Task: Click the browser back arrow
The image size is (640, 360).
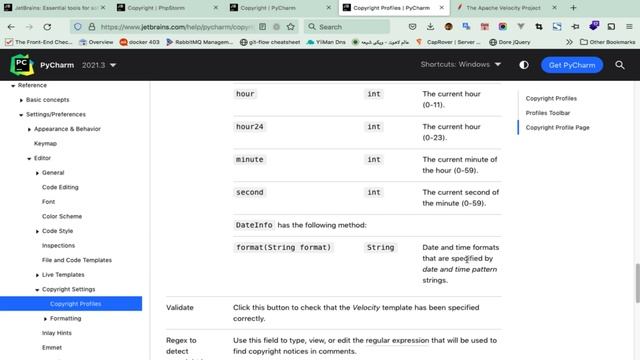Action: coord(11,27)
